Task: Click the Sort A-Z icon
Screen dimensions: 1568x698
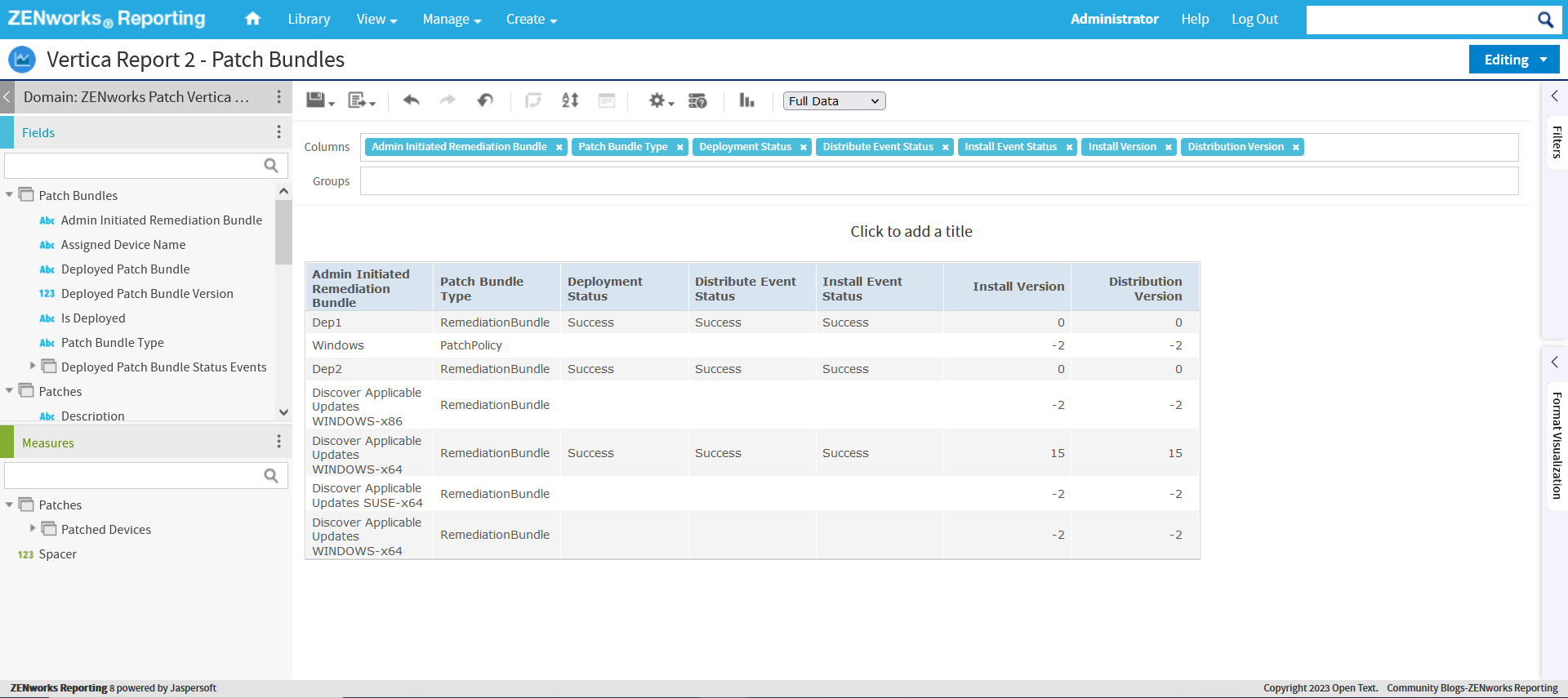Action: (570, 100)
